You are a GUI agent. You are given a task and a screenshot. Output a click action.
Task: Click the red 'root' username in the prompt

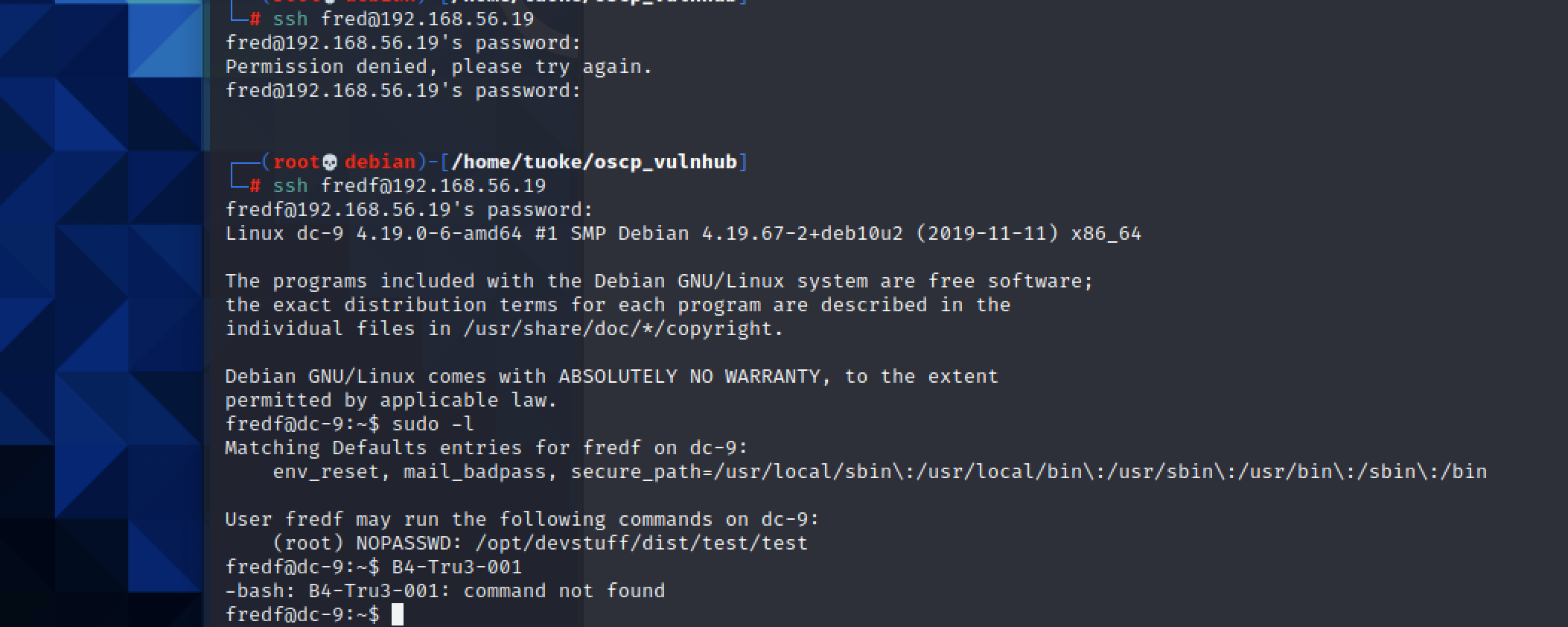[296, 162]
